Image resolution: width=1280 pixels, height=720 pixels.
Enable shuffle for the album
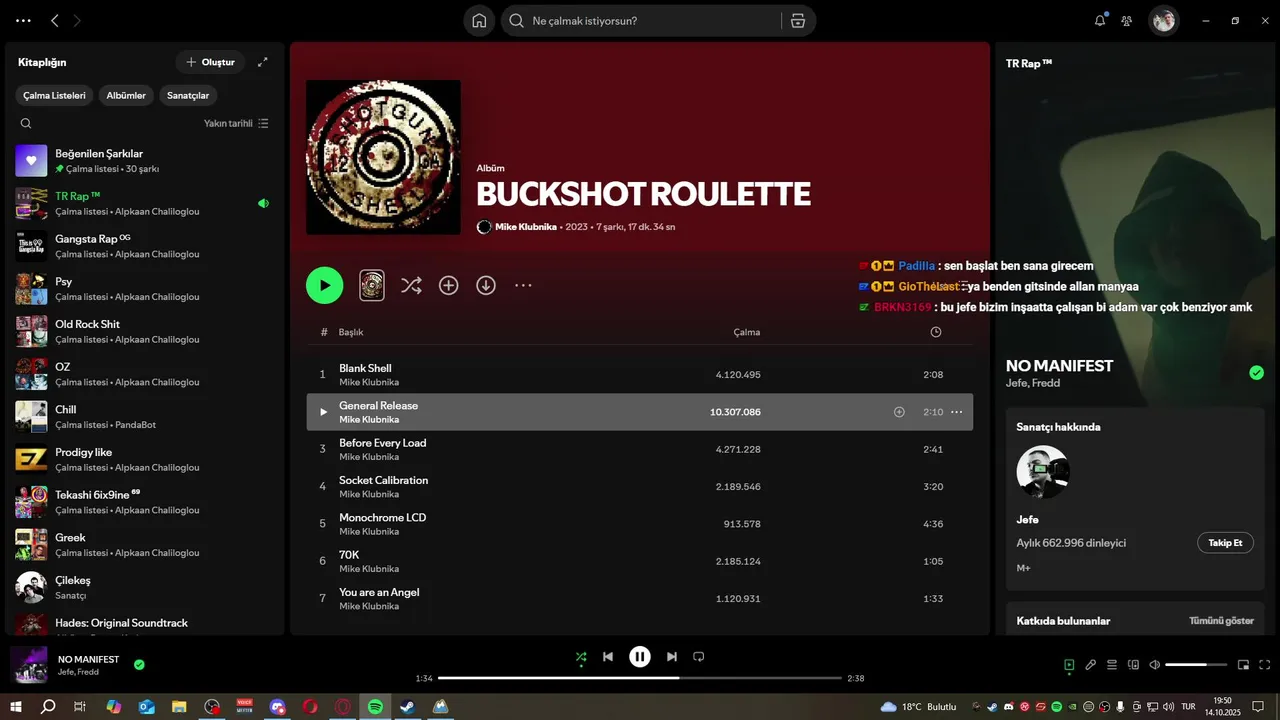[411, 286]
